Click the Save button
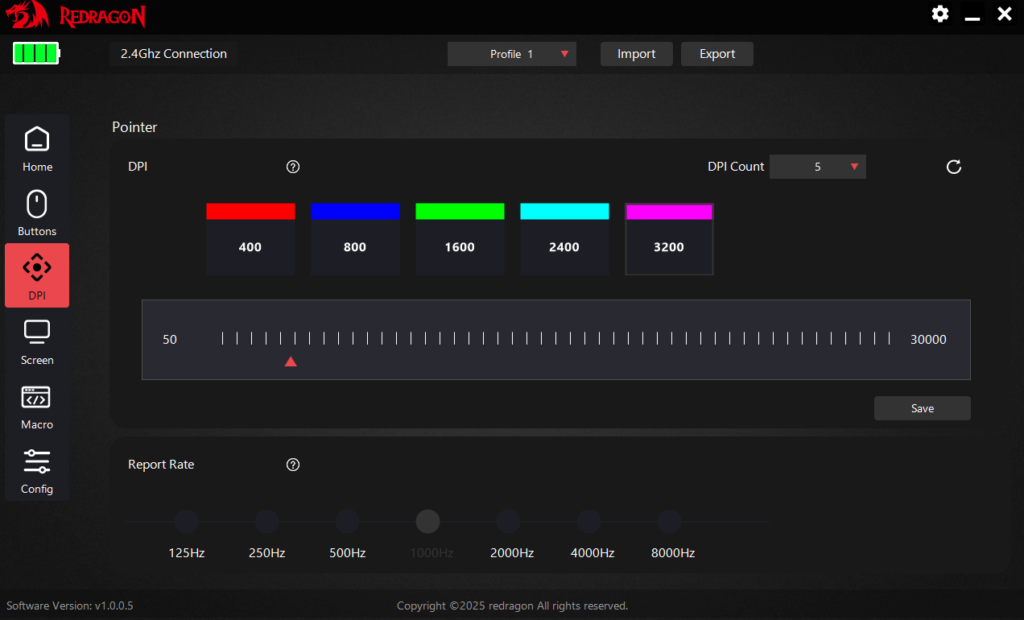 point(922,408)
